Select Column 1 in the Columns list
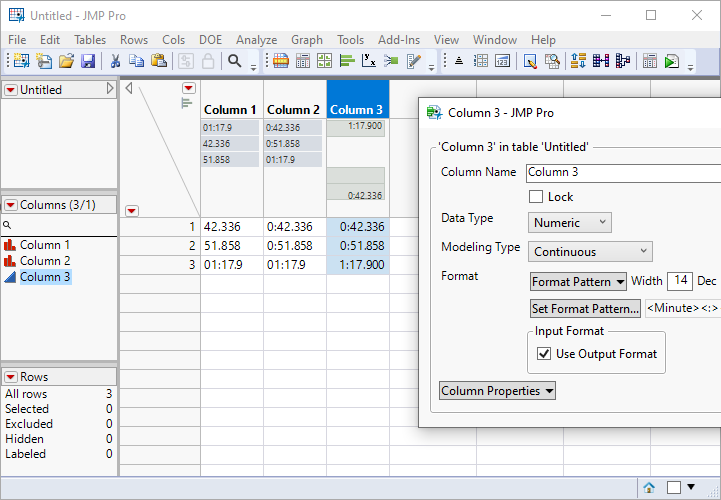721x500 pixels. click(45, 245)
